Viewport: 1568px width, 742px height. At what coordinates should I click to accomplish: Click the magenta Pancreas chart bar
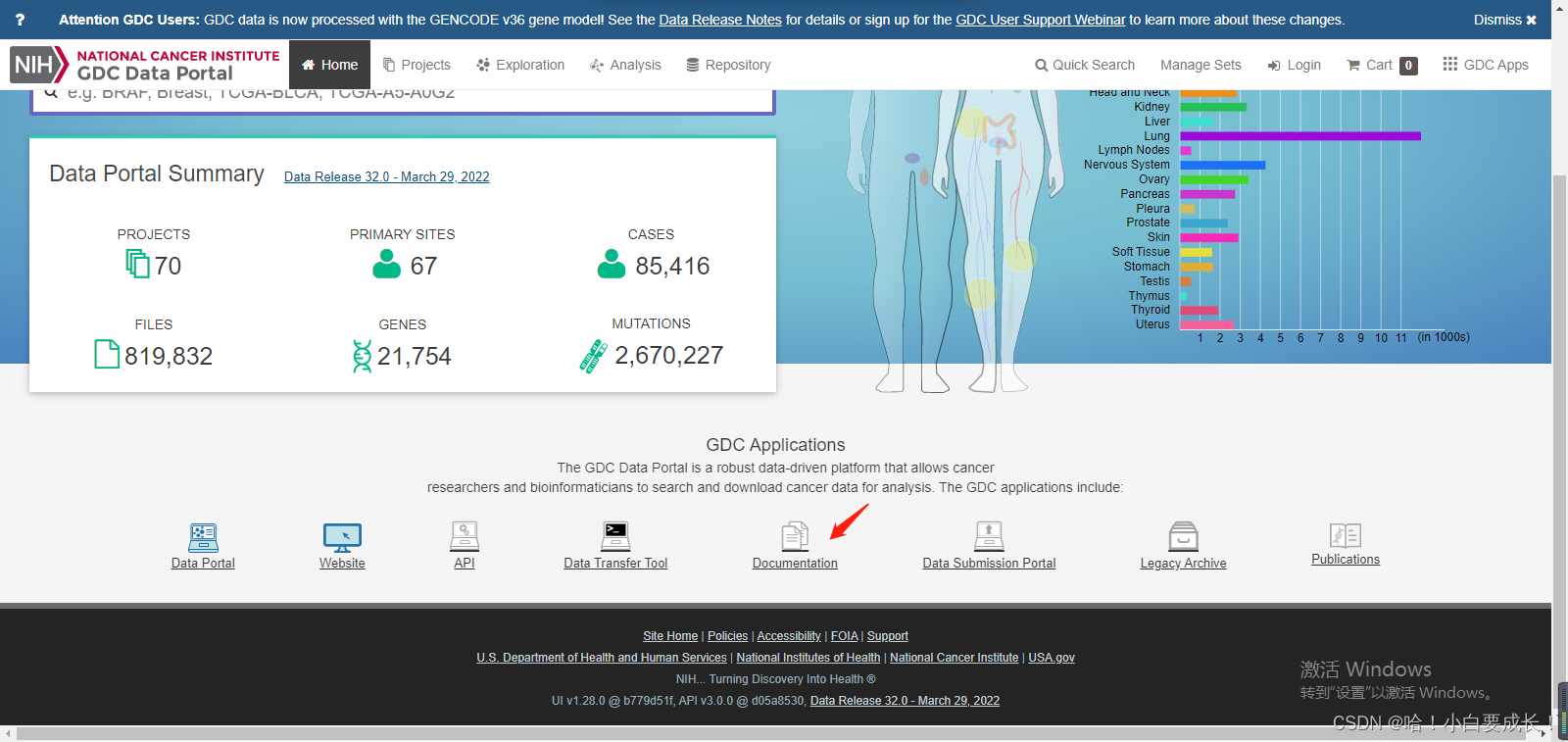pos(1207,194)
